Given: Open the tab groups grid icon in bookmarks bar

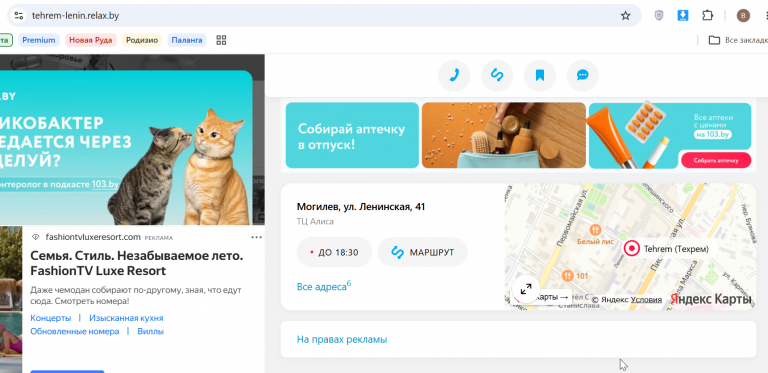Looking at the screenshot, I should point(221,40).
